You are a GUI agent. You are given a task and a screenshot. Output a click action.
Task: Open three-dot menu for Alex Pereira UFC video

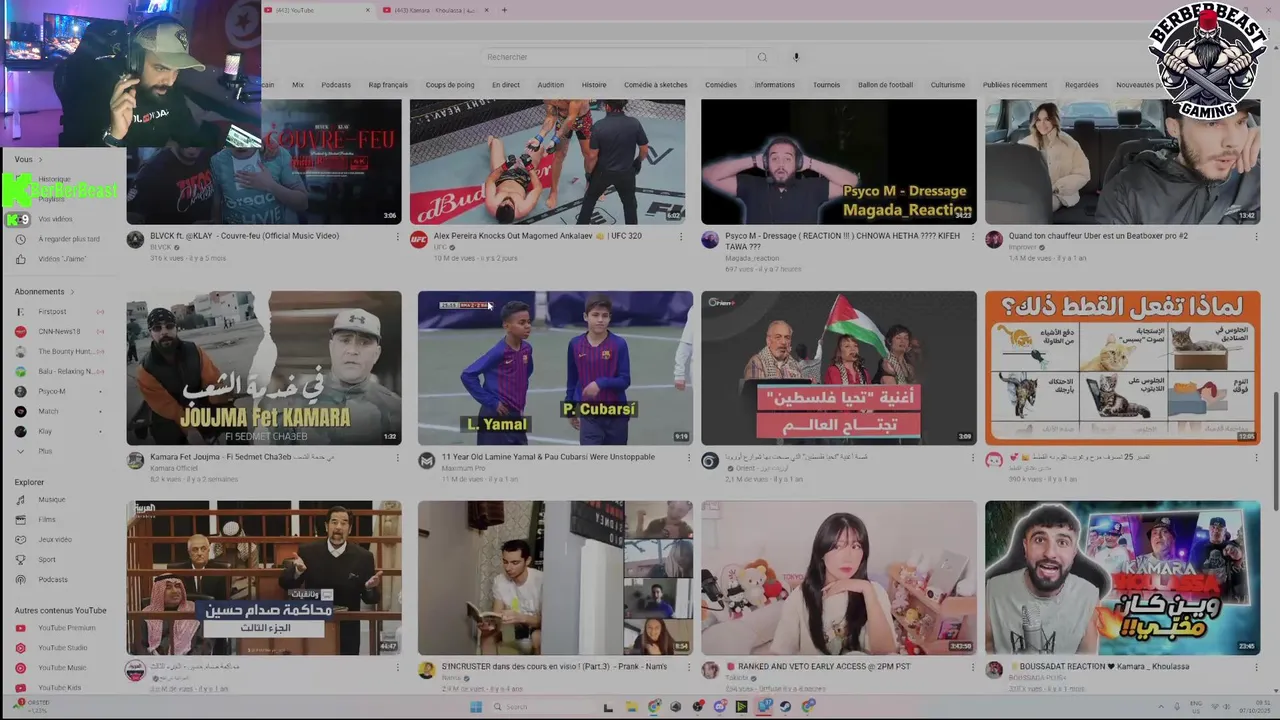point(681,237)
